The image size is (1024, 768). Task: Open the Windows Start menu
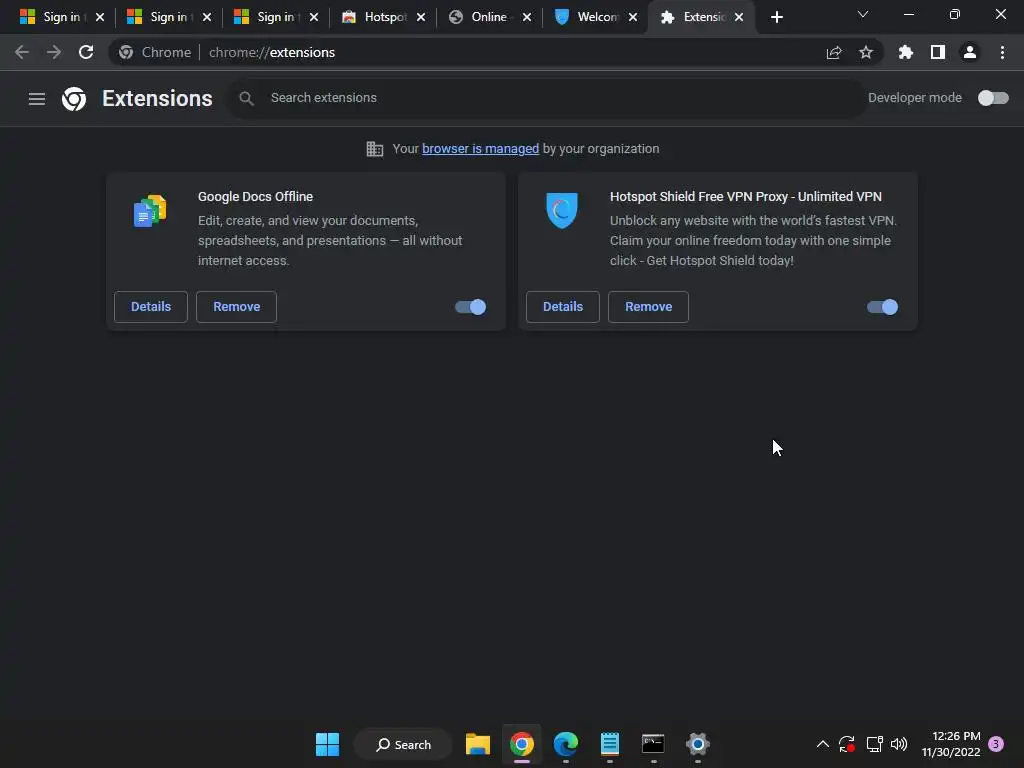327,744
